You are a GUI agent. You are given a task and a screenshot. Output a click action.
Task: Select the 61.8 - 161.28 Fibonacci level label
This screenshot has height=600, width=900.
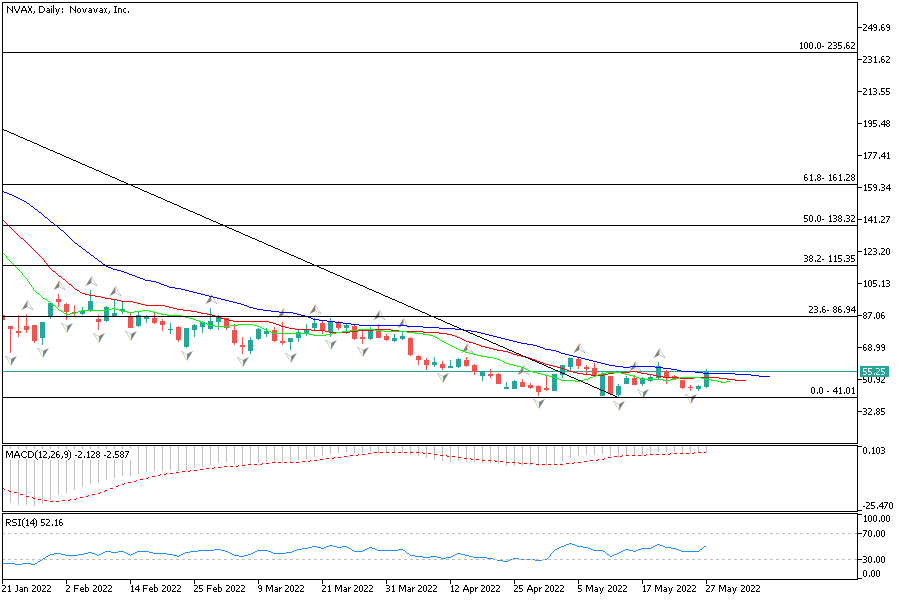[829, 178]
